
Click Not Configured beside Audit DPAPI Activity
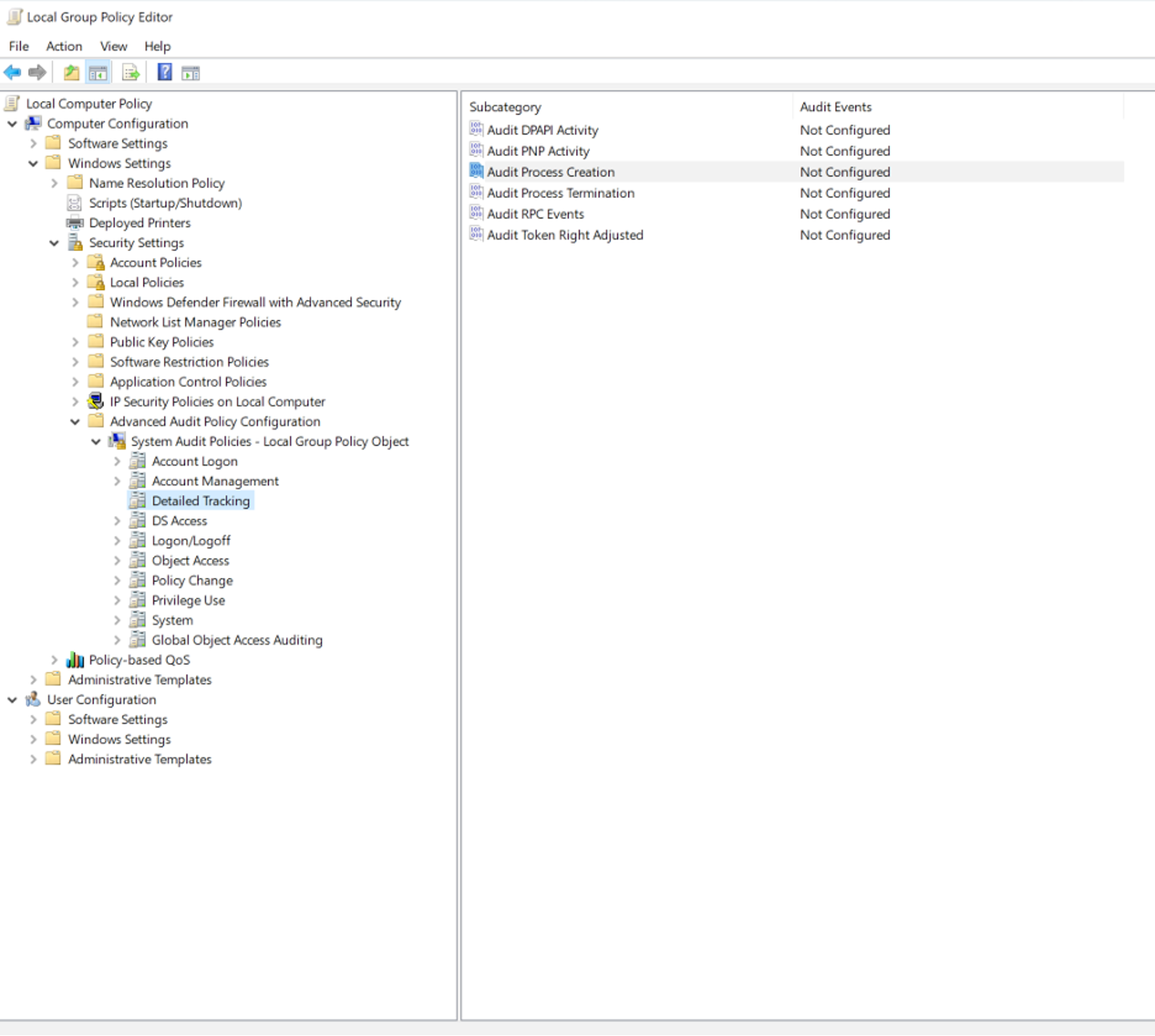(x=845, y=130)
